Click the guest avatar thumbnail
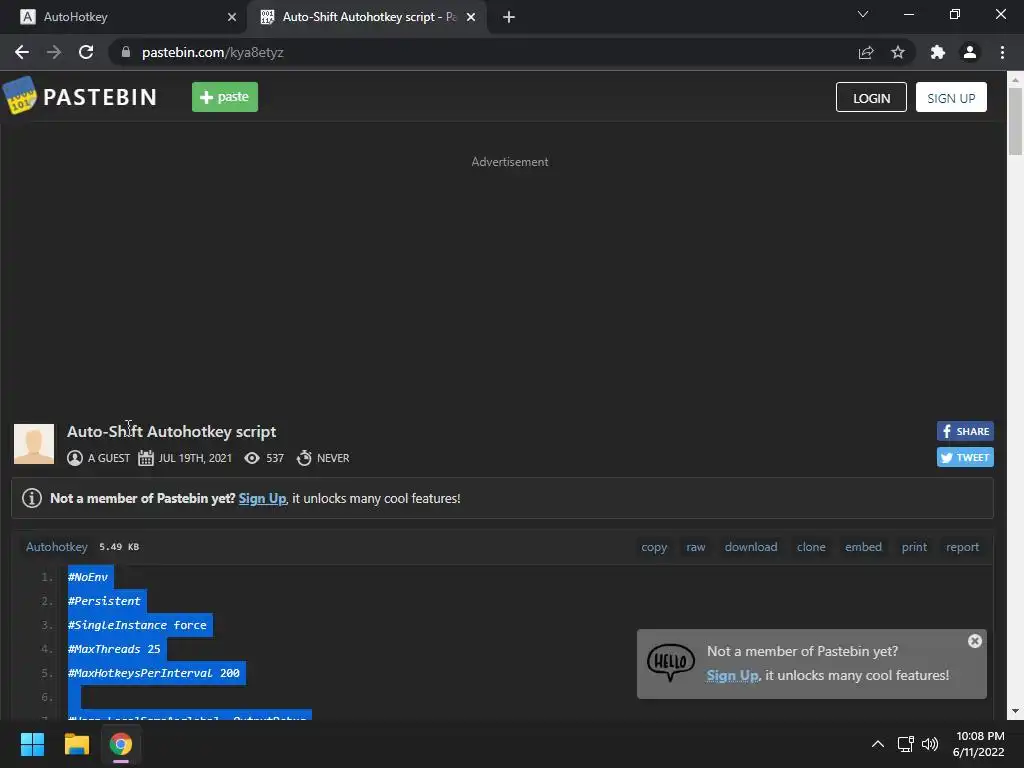 34,444
